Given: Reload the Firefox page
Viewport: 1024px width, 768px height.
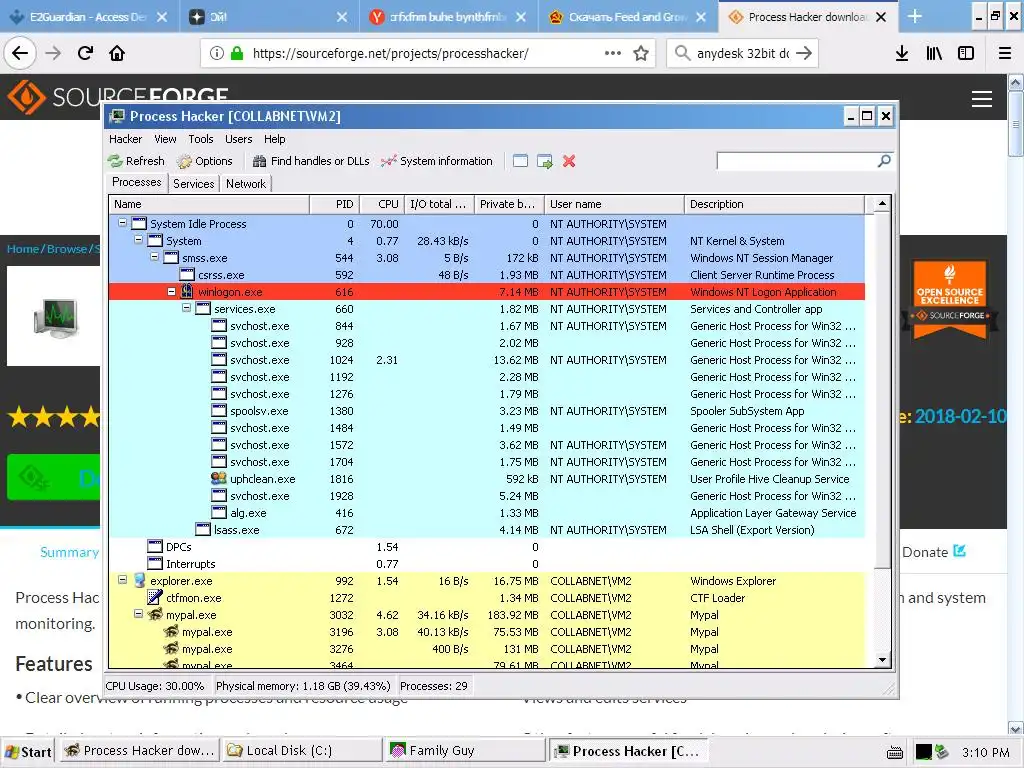Looking at the screenshot, I should [85, 53].
